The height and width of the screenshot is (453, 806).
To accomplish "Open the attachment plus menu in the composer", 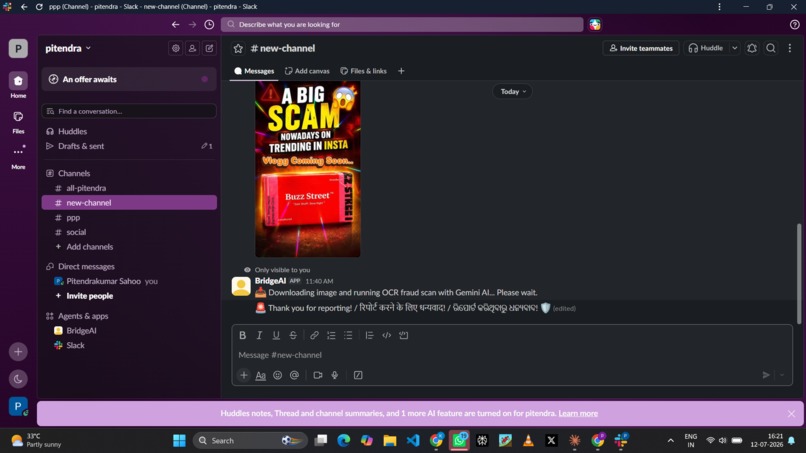I will click(244, 375).
